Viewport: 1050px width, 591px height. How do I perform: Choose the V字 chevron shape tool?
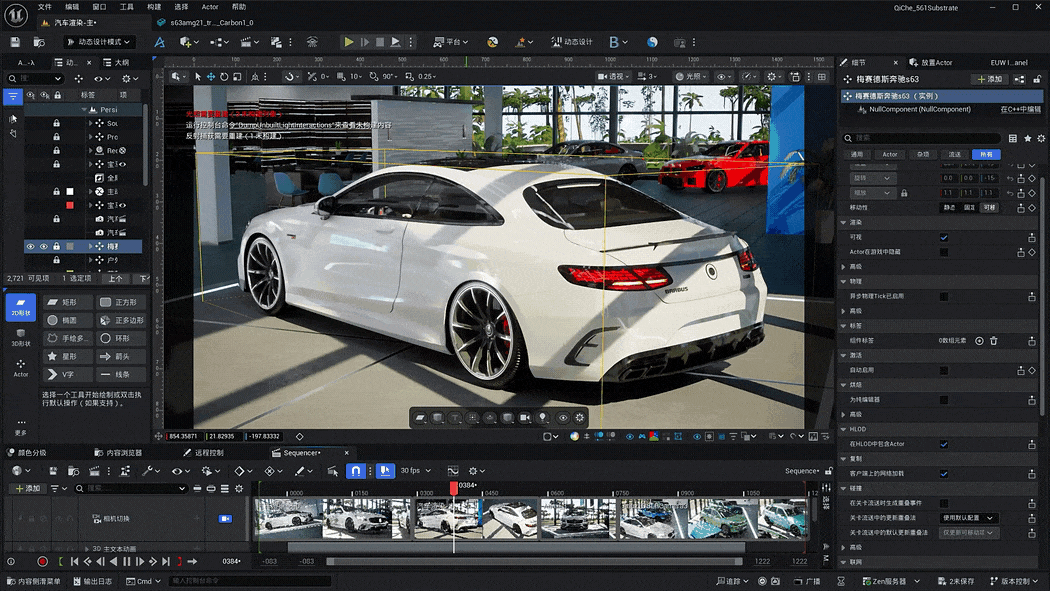pyautogui.click(x=68, y=375)
